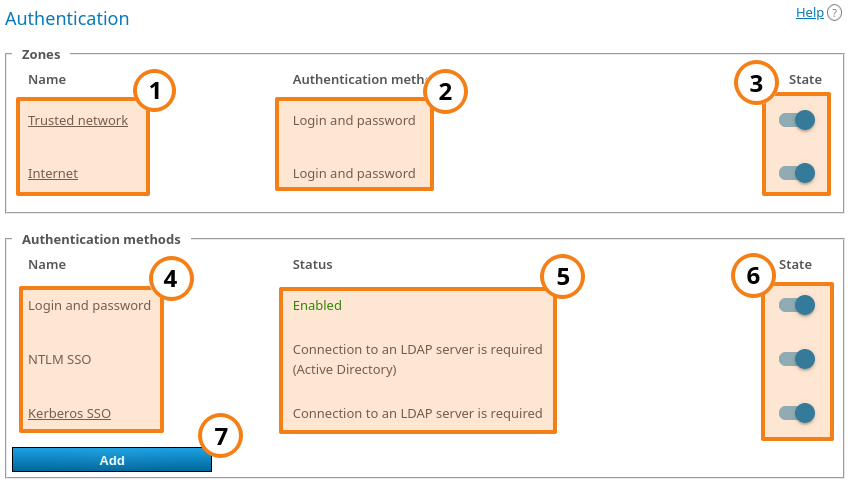
Task: Click the numbered callout 1 marker
Action: click(x=154, y=92)
